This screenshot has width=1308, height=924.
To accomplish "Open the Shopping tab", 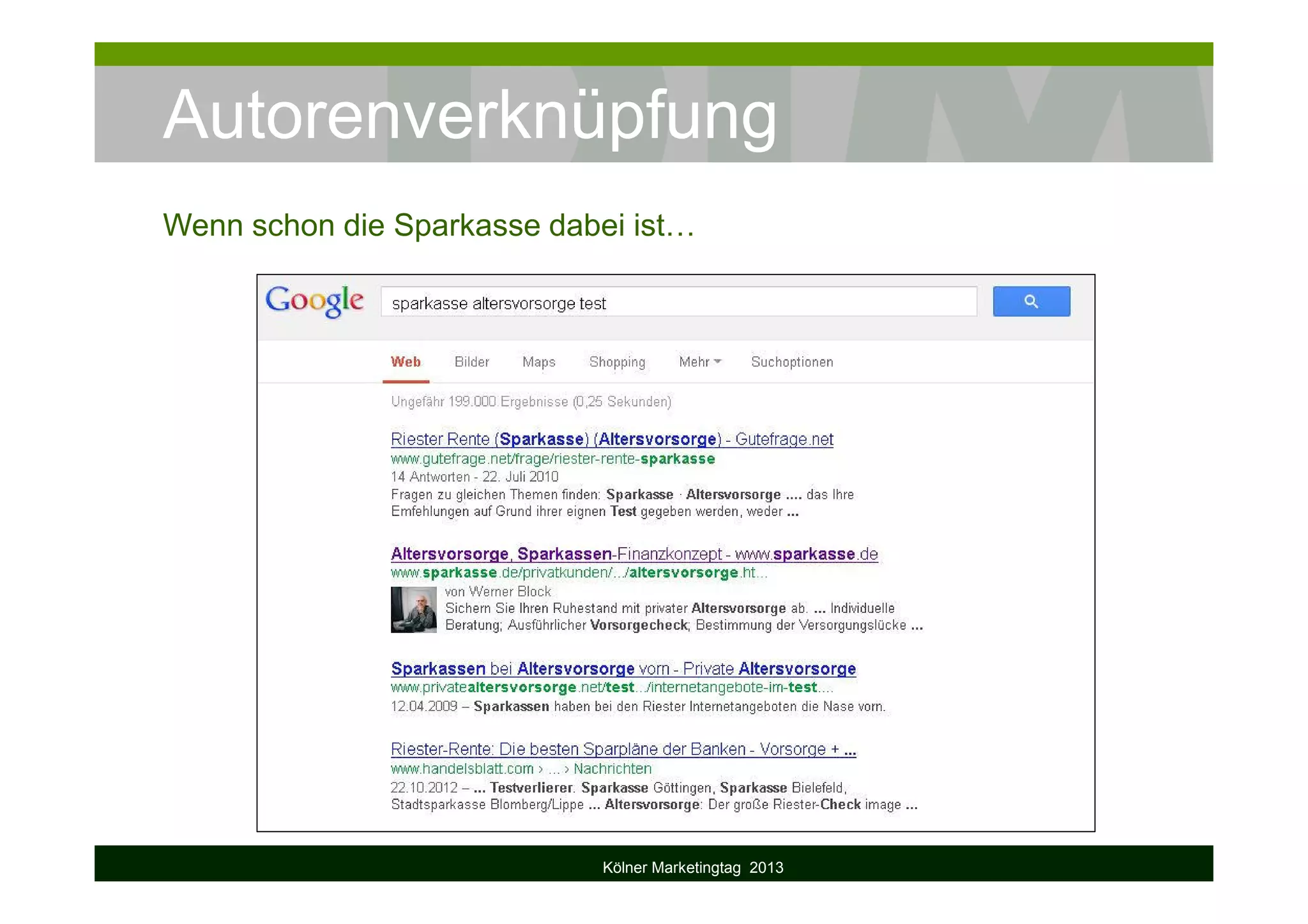I will (617, 362).
